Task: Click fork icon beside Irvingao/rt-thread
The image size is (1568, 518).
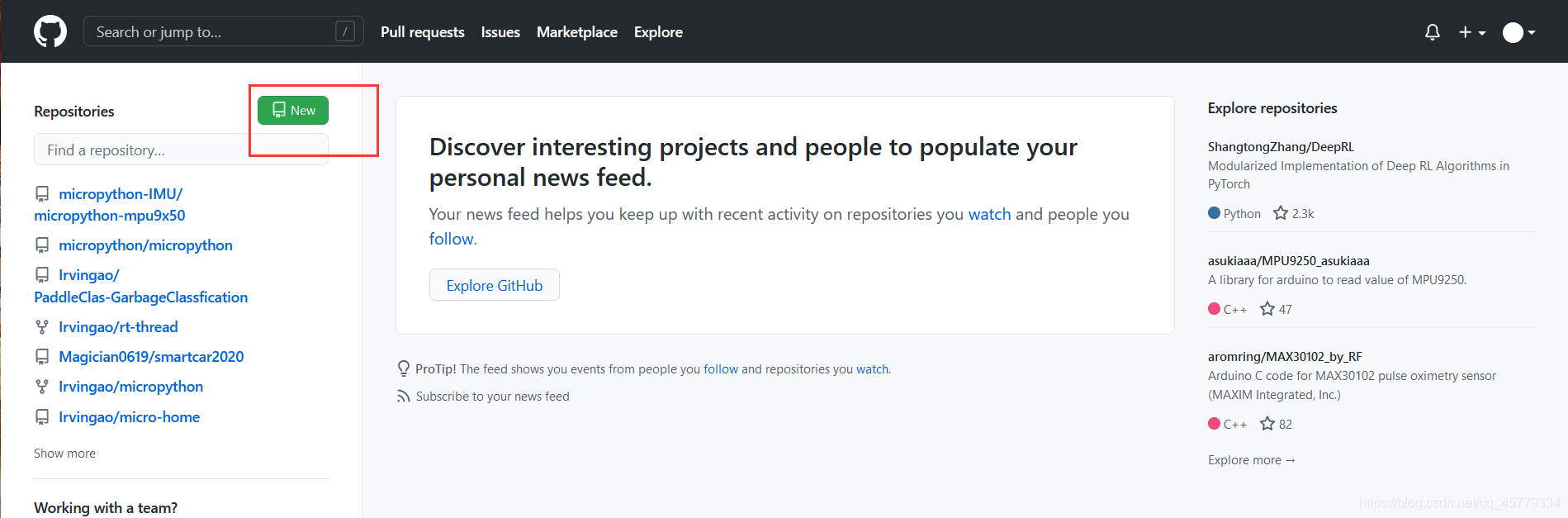Action: click(42, 327)
